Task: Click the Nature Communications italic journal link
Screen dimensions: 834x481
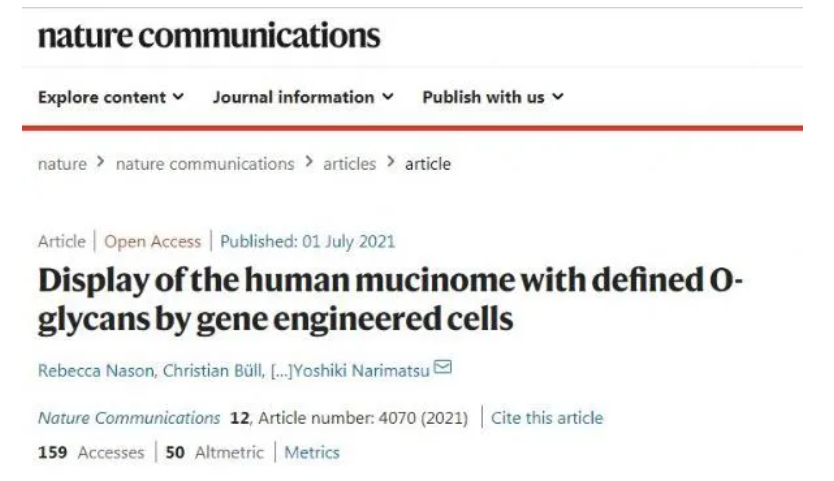Action: [x=129, y=418]
